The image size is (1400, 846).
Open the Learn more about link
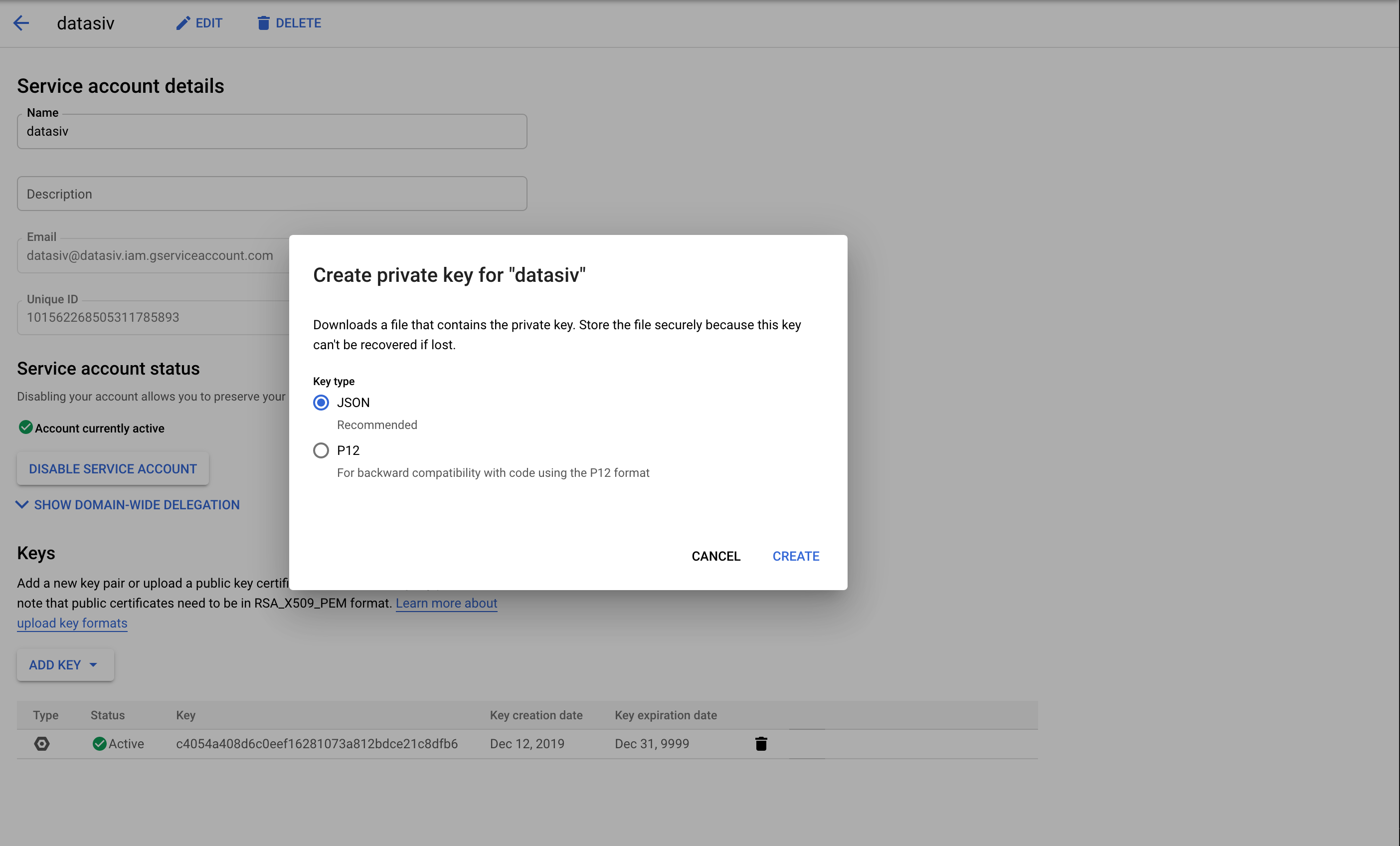(447, 603)
